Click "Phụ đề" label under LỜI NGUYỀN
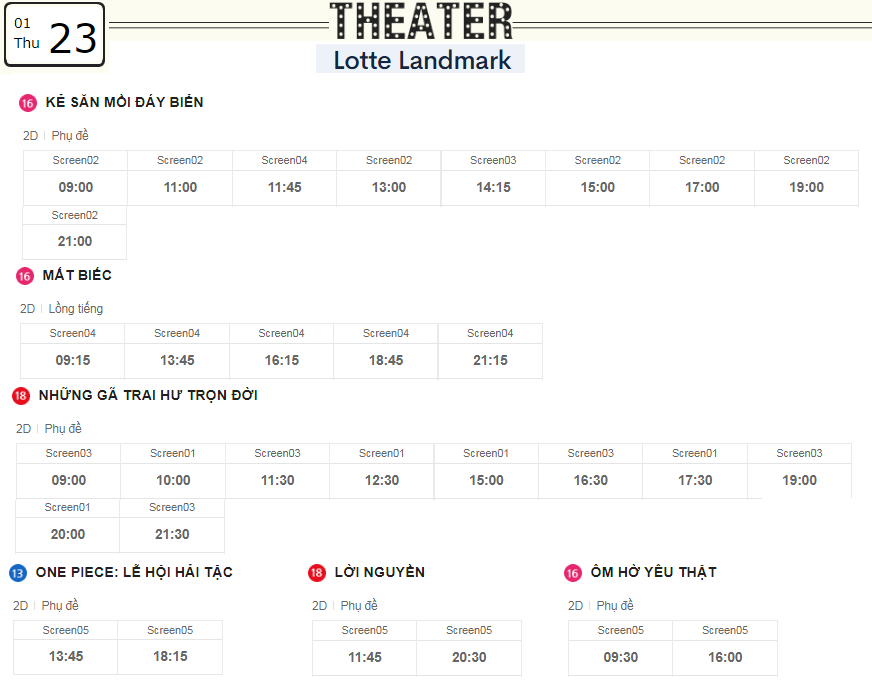Viewport: 872px width, 686px height. coord(359,605)
